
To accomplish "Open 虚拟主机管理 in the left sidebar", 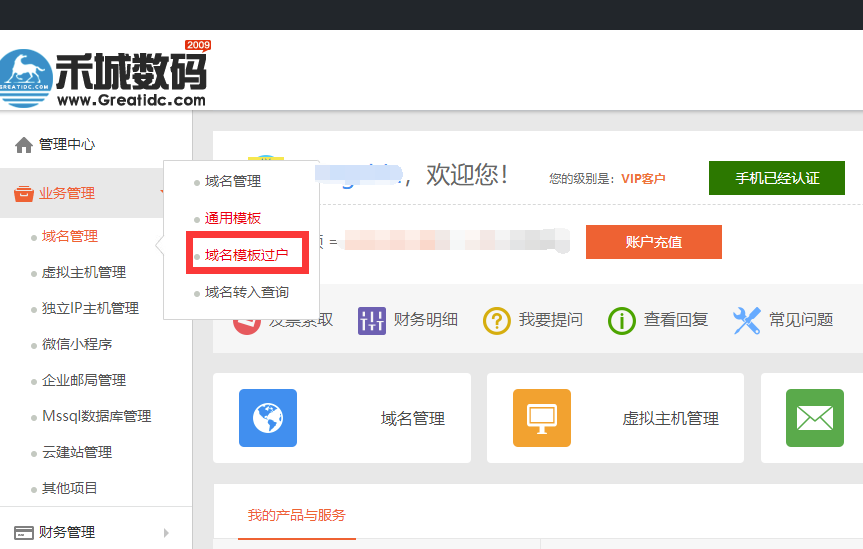I will click(x=84, y=272).
